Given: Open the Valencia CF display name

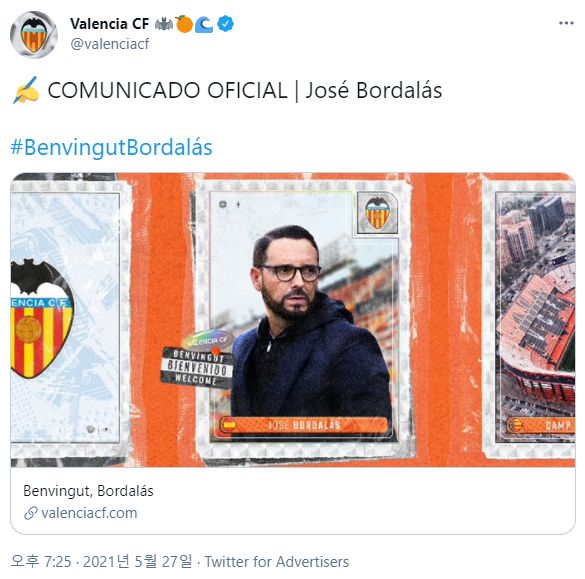Looking at the screenshot, I should (109, 24).
